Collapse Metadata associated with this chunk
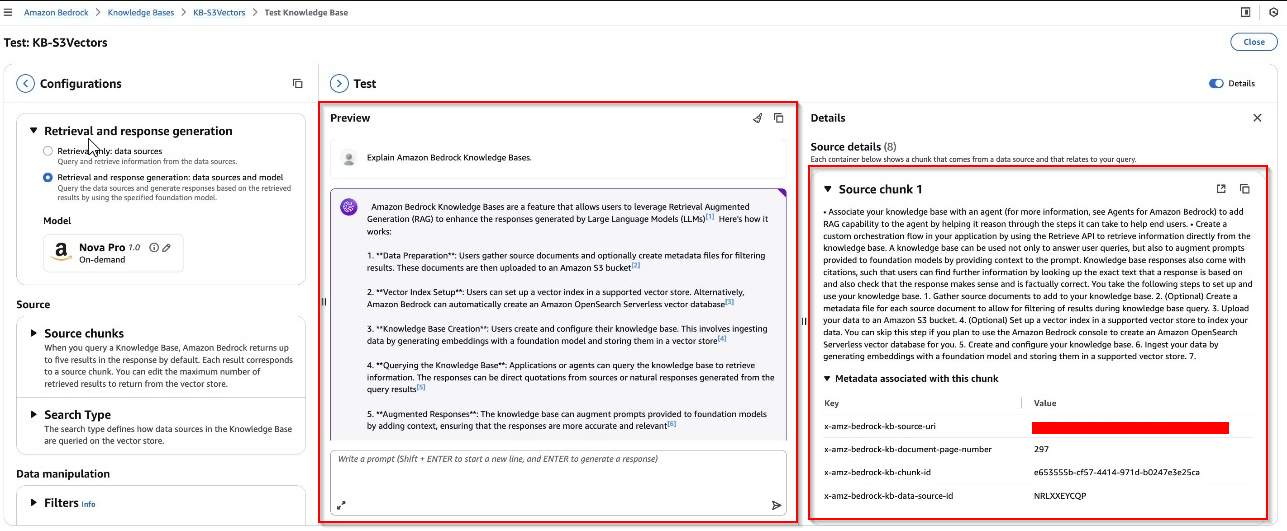 (x=828, y=379)
